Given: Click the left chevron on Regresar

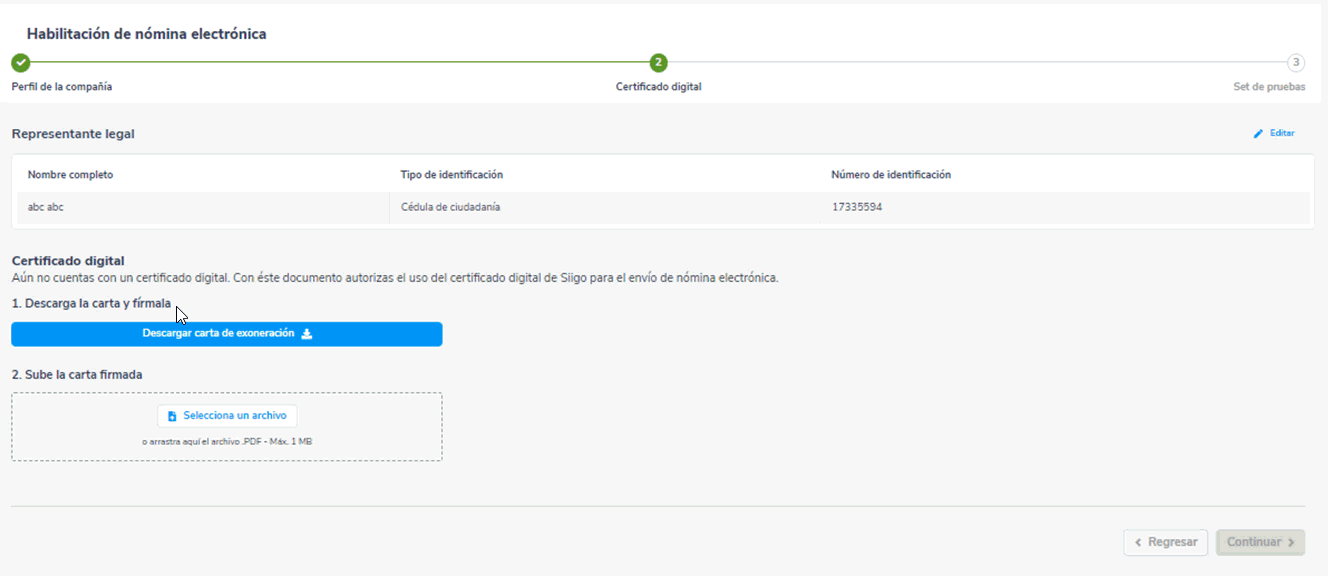Looking at the screenshot, I should click(1137, 542).
